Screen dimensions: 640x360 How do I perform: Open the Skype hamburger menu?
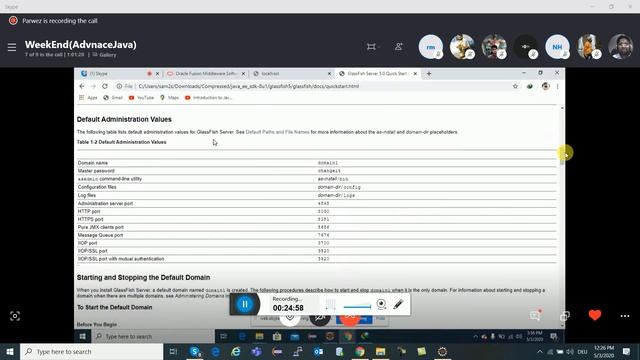coord(12,47)
